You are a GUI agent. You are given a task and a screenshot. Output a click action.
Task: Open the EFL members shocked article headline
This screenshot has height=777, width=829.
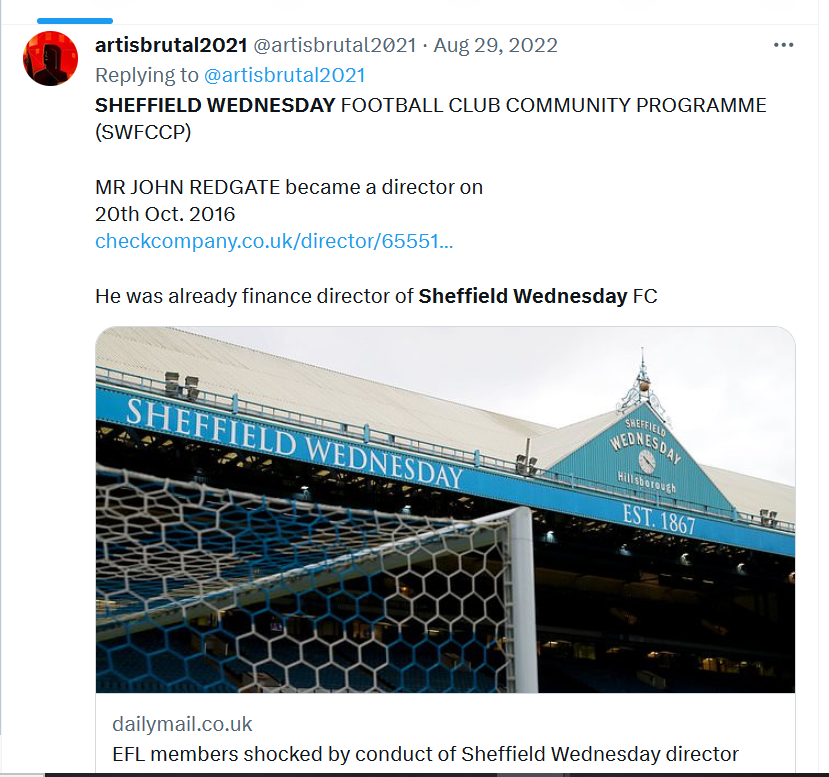click(425, 754)
